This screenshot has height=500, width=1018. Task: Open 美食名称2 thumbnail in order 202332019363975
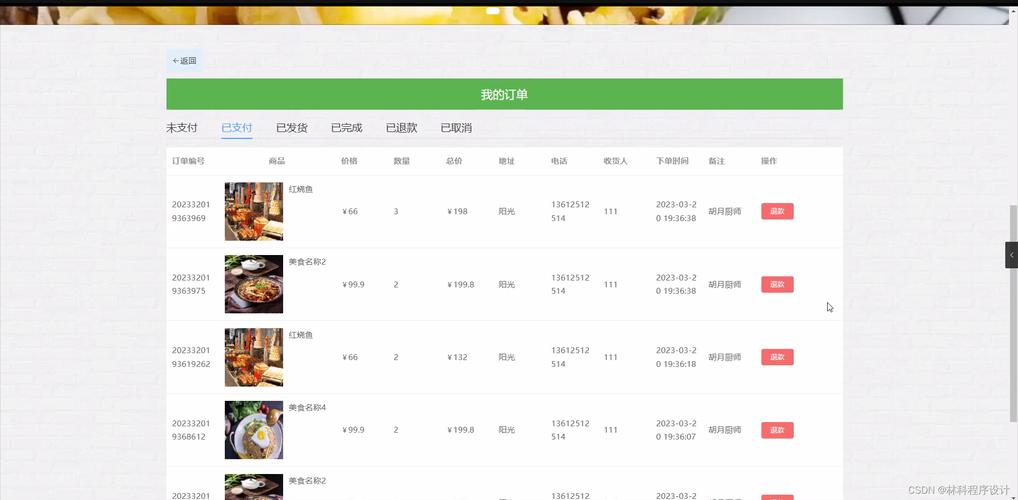[x=254, y=284]
